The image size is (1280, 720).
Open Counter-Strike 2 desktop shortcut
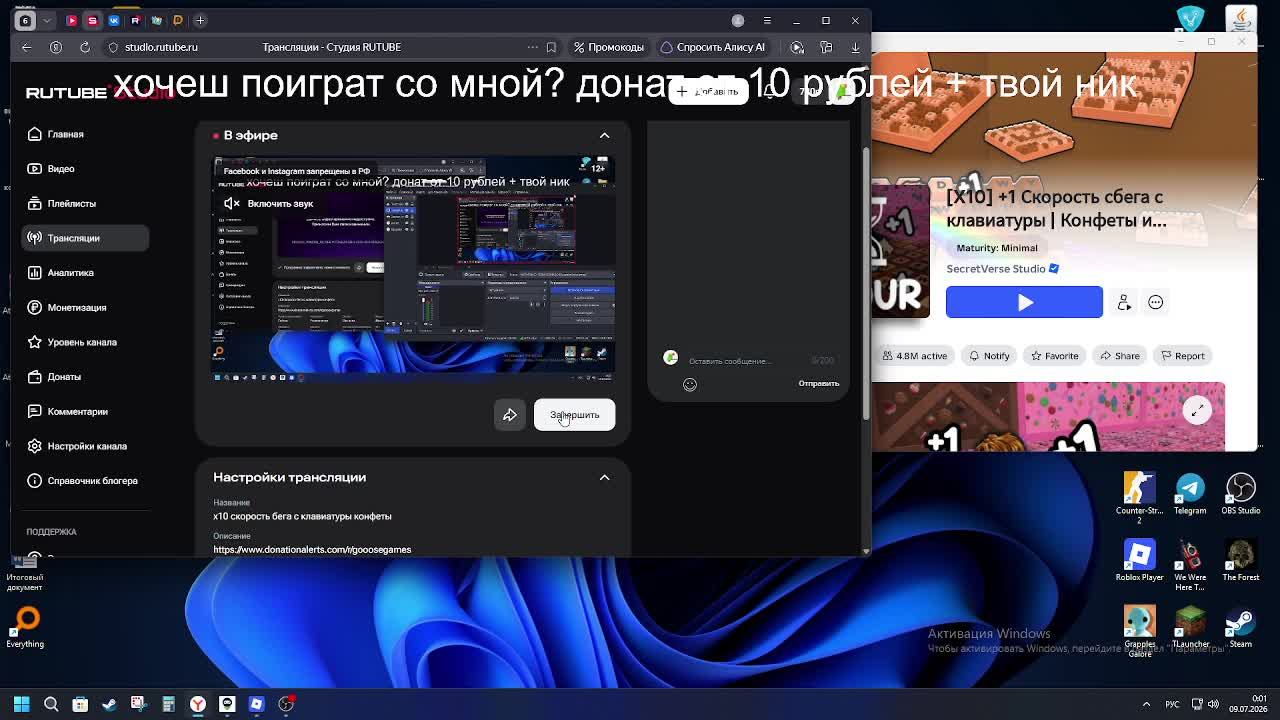[1139, 497]
